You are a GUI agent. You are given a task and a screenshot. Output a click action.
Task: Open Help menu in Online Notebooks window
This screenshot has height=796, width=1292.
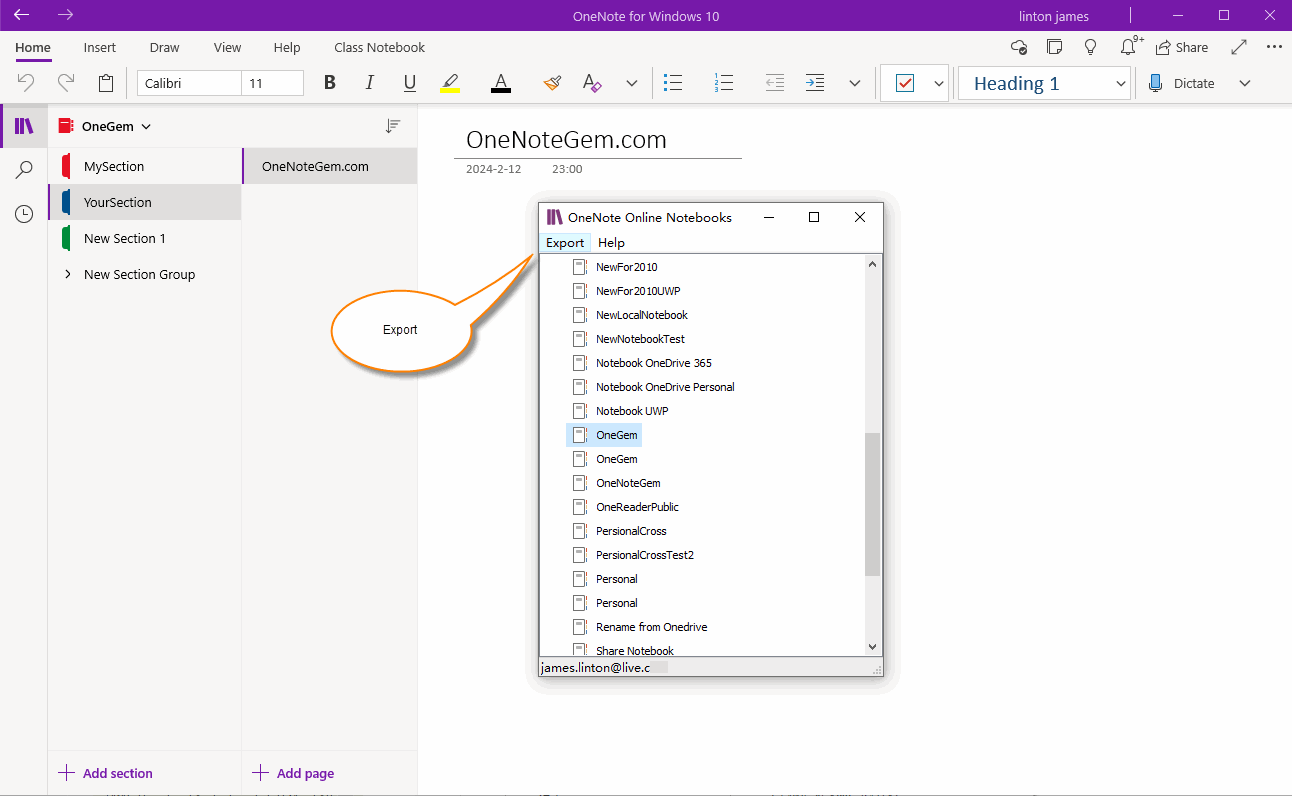coord(611,242)
